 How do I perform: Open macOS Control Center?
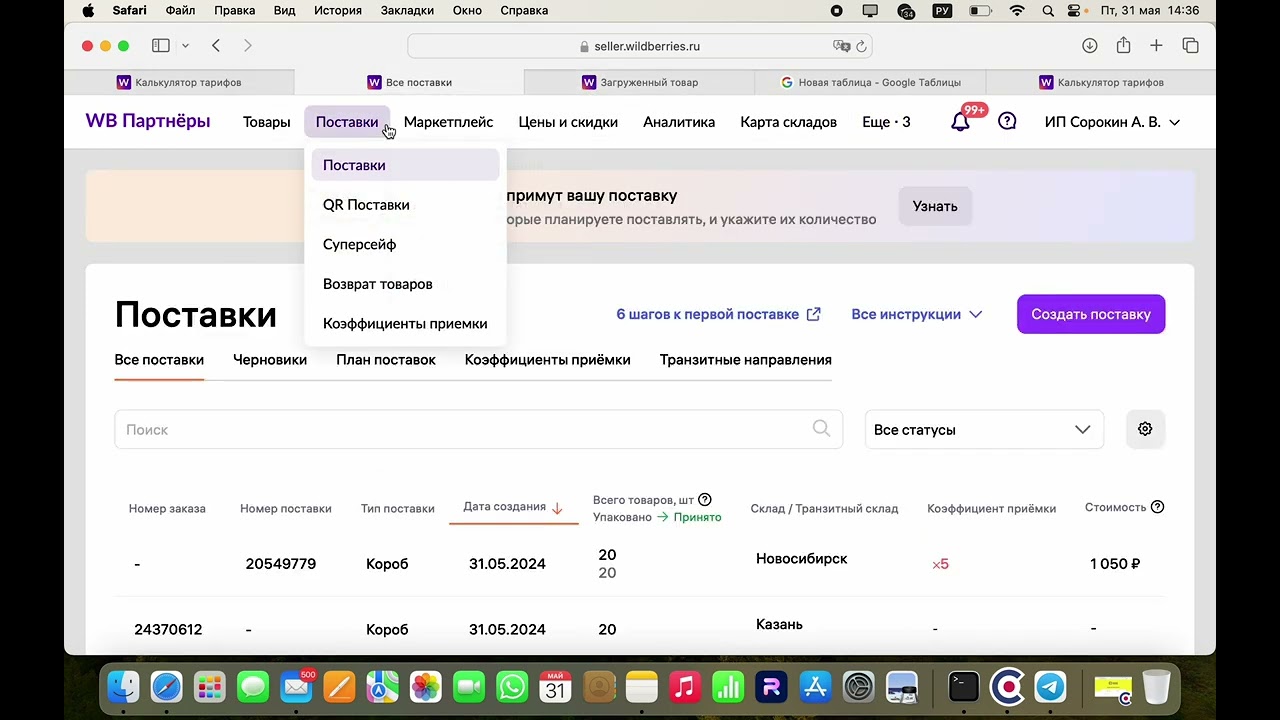pyautogui.click(x=1075, y=10)
